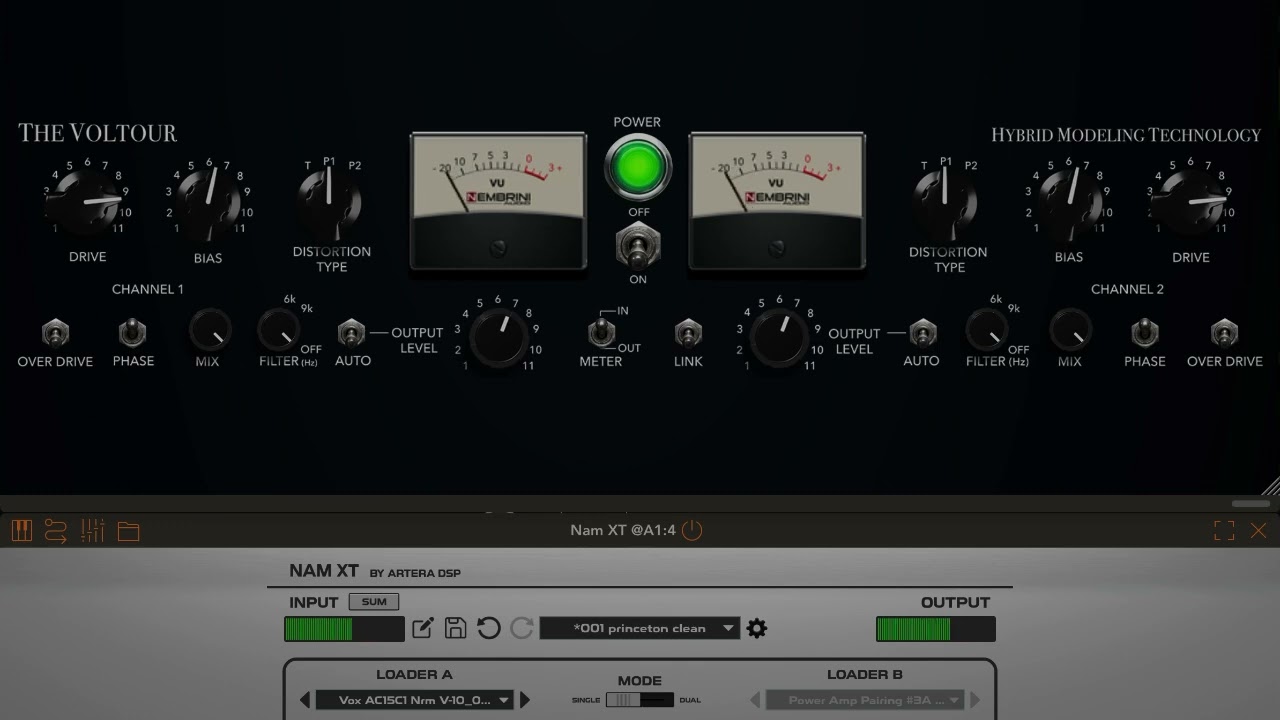Click Channel 2 DRIVE knob

tap(1190, 201)
